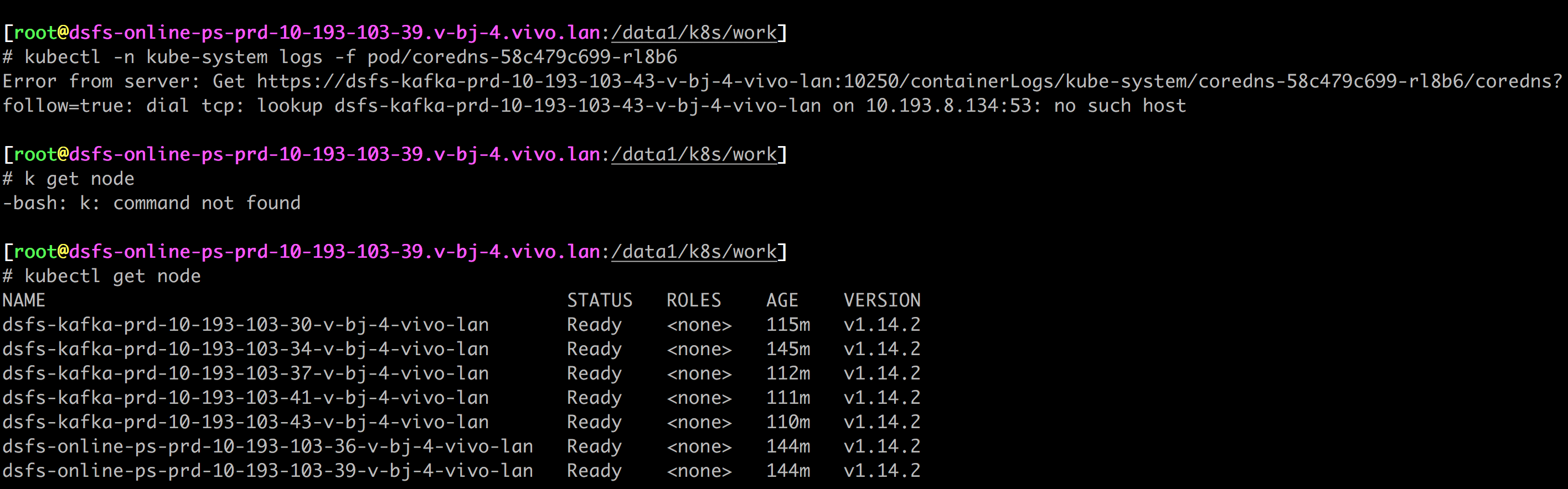Click Ready status of the 103-30 node

pos(594,325)
